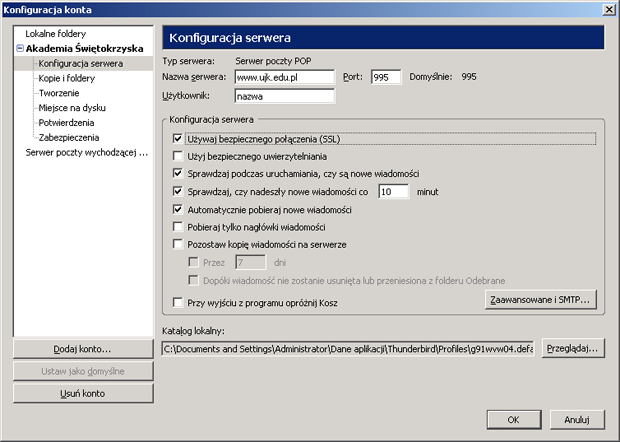Click the Przeglądaj button
Image resolution: width=620 pixels, height=442 pixels.
click(x=570, y=348)
